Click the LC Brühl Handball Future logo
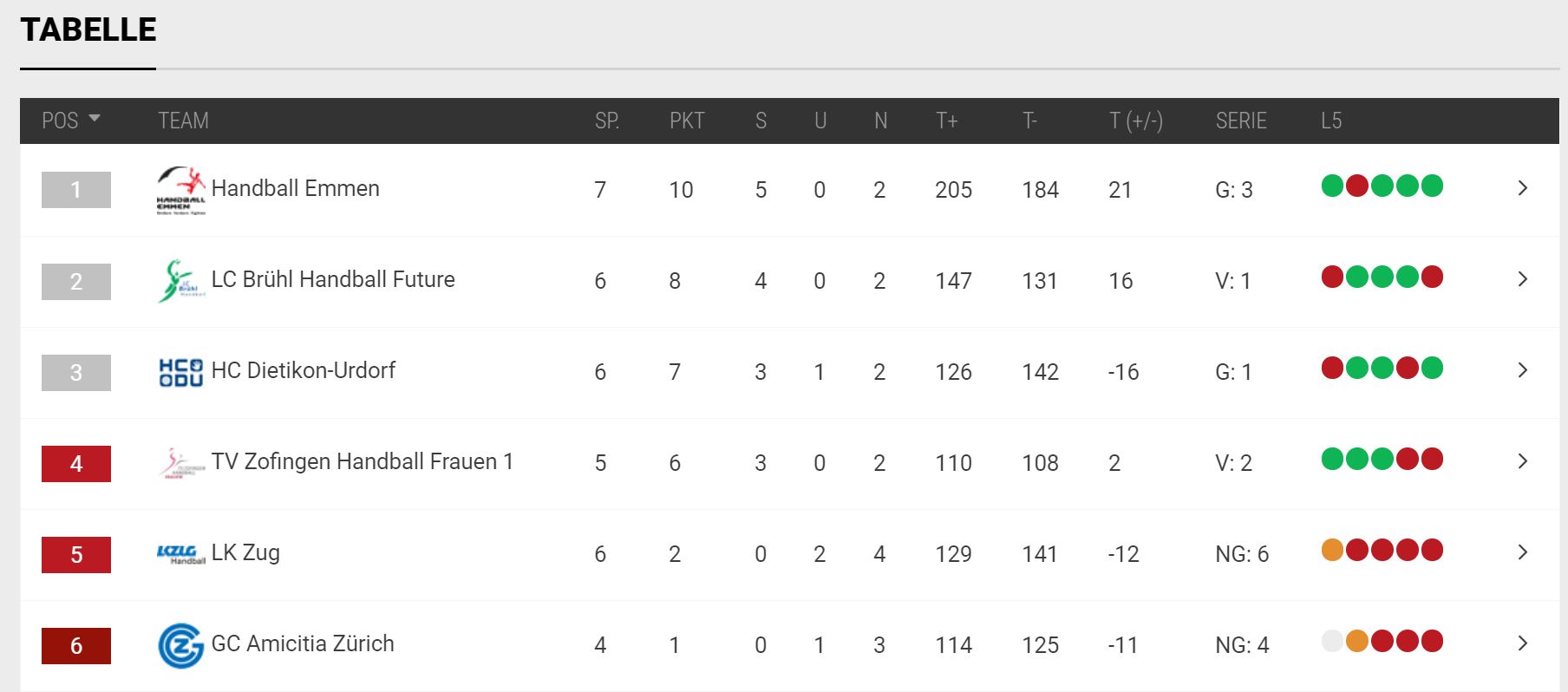1568x692 pixels. 181,280
